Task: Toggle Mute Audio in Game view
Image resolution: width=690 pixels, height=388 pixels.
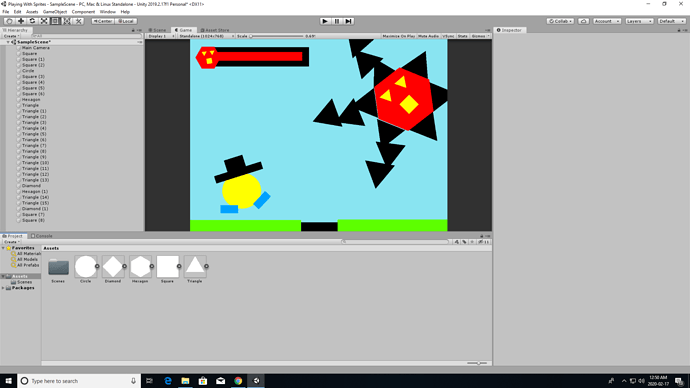Action: 428,36
